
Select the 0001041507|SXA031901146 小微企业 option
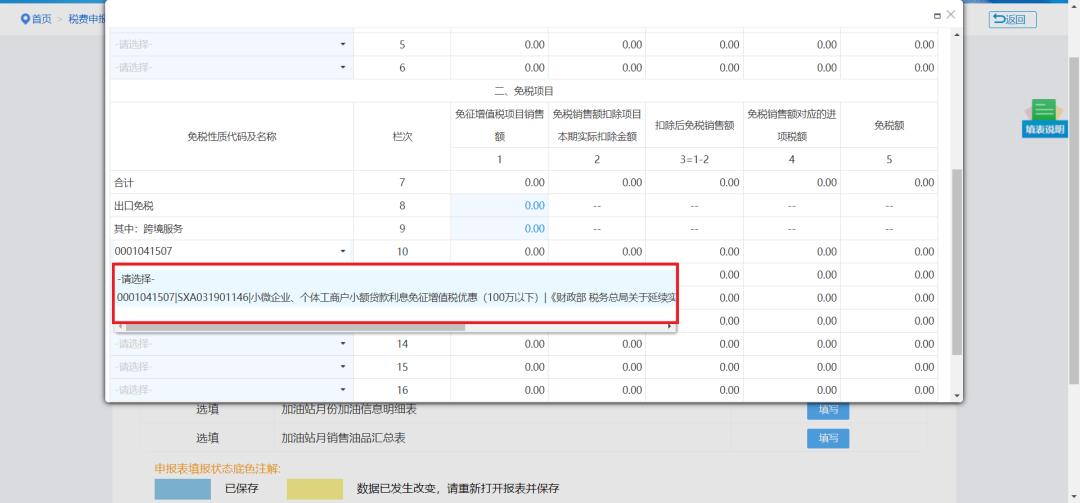[x=395, y=298]
